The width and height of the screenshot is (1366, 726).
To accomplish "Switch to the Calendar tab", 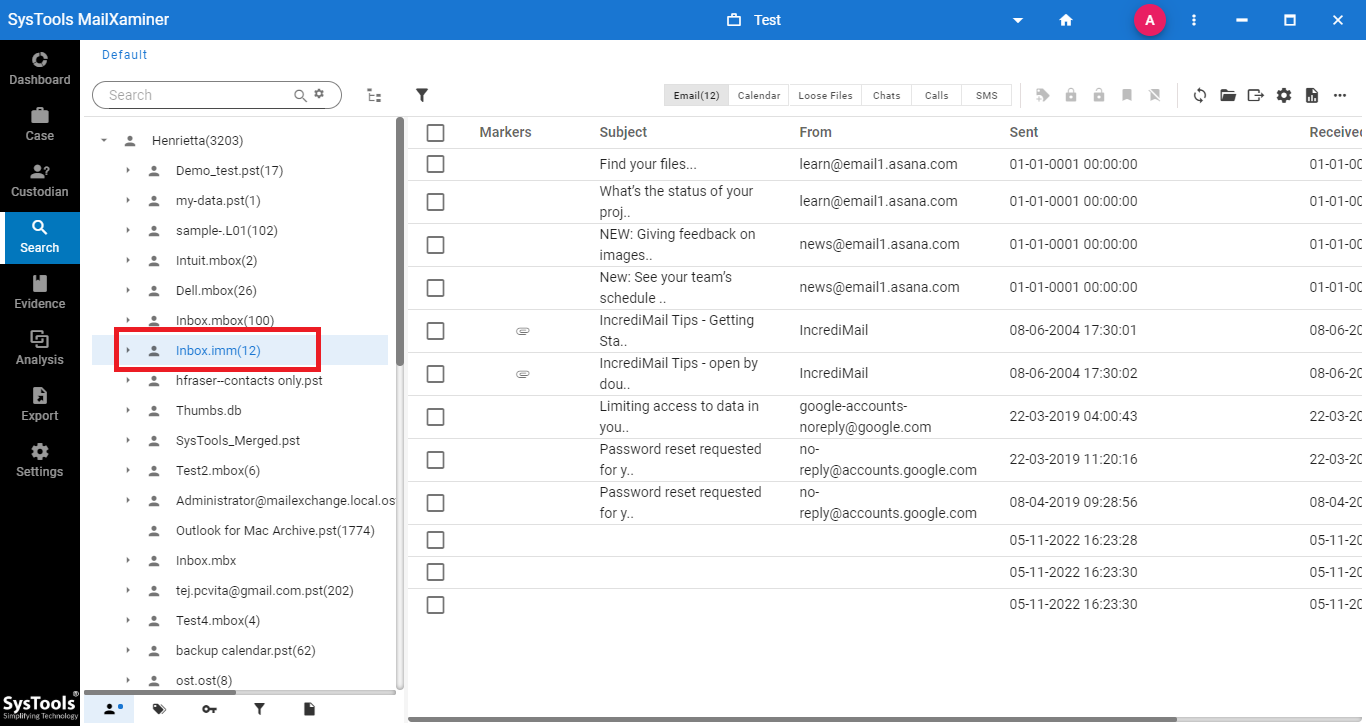I will (758, 95).
